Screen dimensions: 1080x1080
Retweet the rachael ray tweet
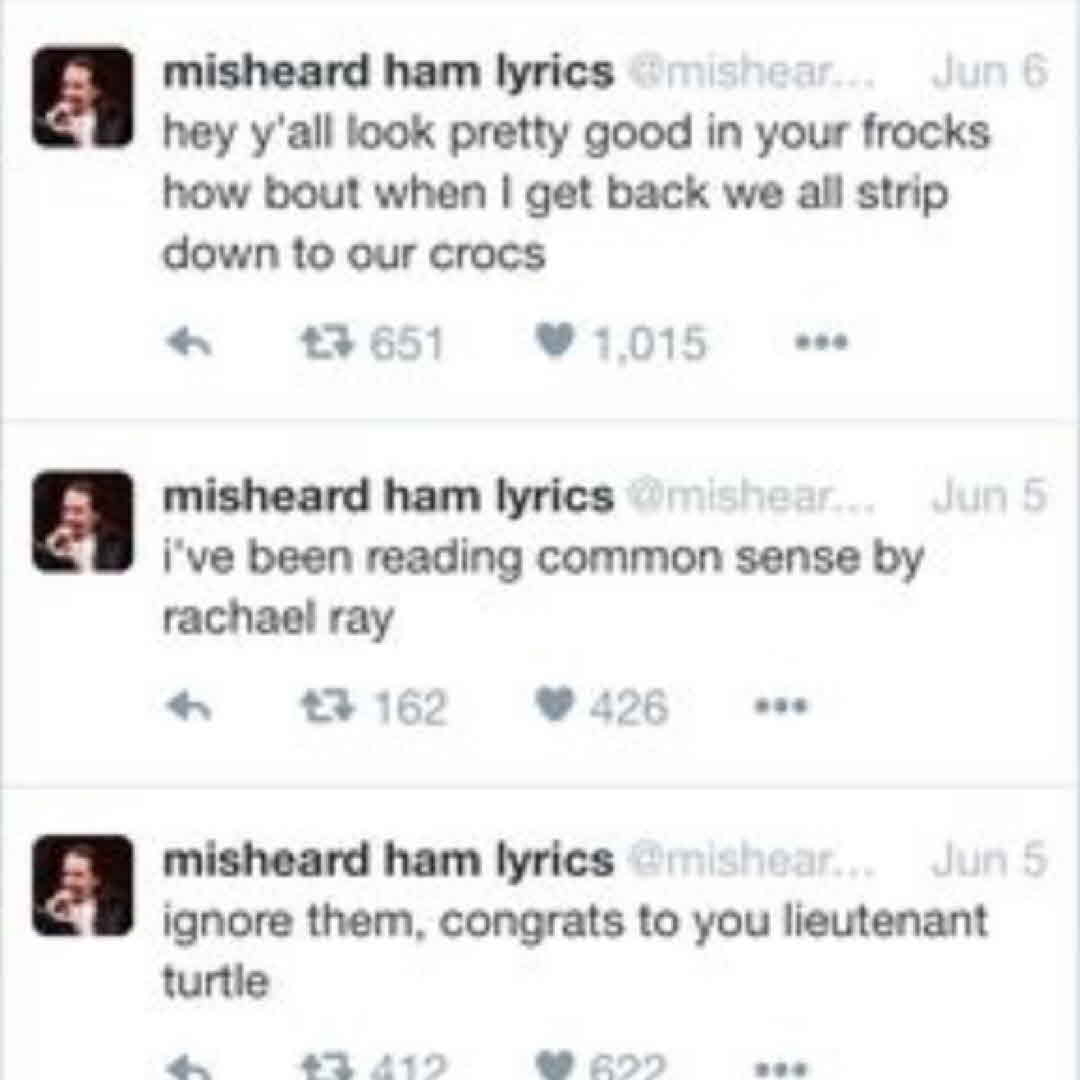(324, 708)
